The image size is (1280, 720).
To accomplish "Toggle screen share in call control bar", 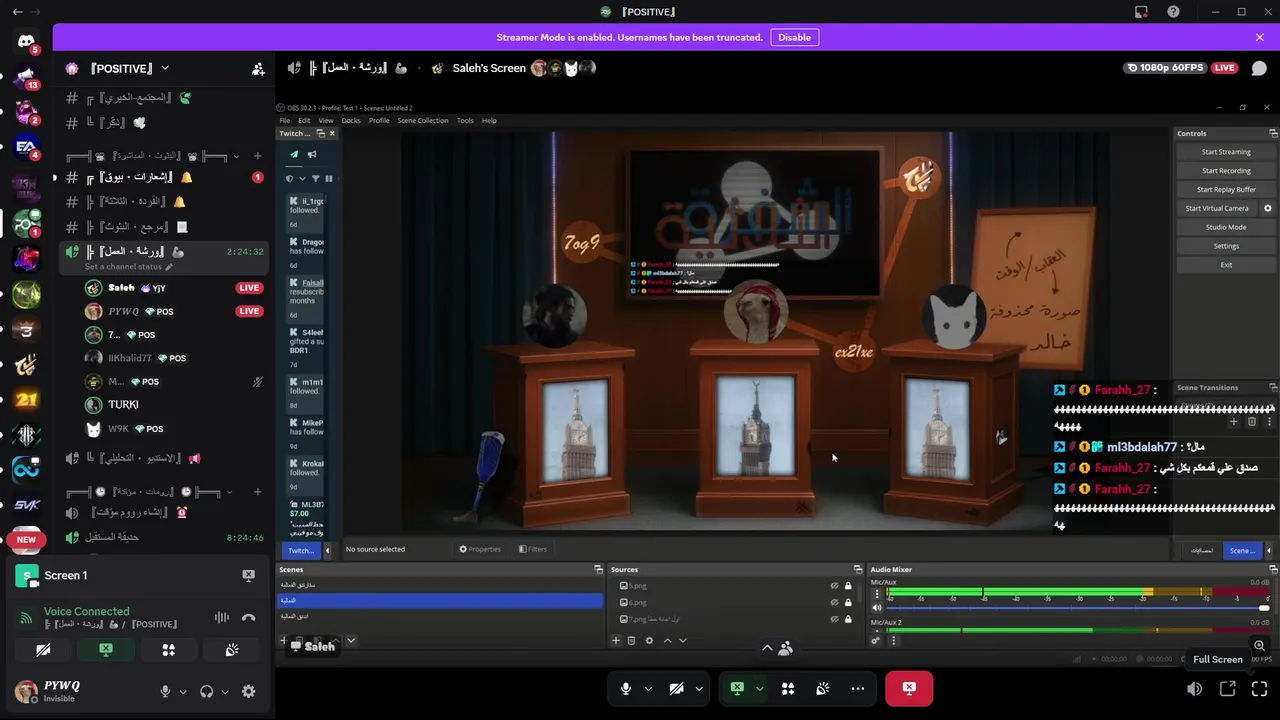I will click(737, 688).
